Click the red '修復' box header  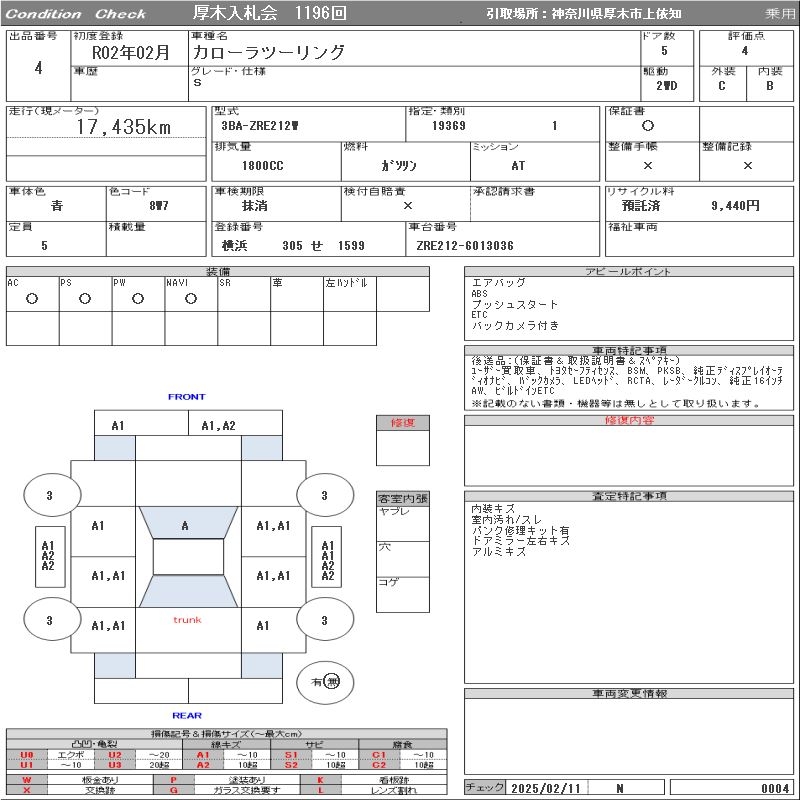pos(403,422)
